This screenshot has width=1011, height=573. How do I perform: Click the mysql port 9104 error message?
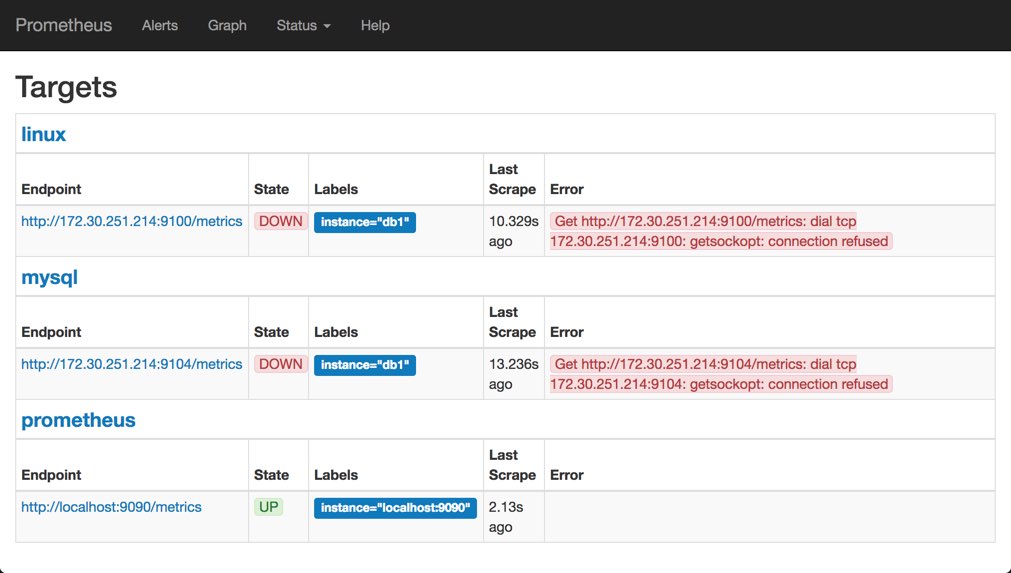pyautogui.click(x=719, y=374)
